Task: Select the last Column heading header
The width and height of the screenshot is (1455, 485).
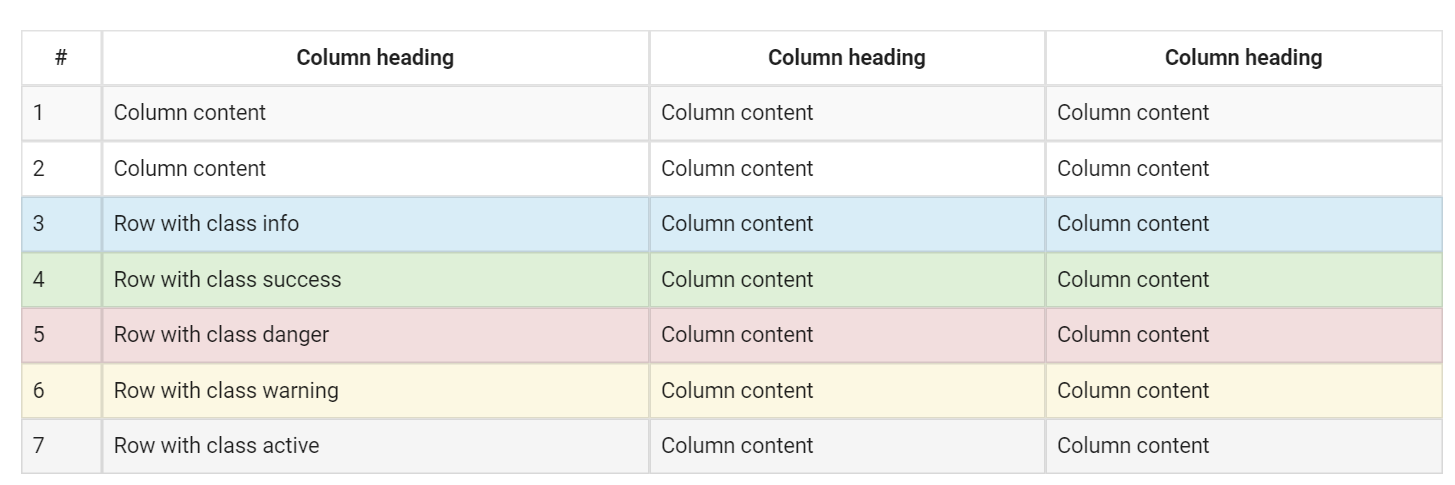Action: coord(1243,58)
